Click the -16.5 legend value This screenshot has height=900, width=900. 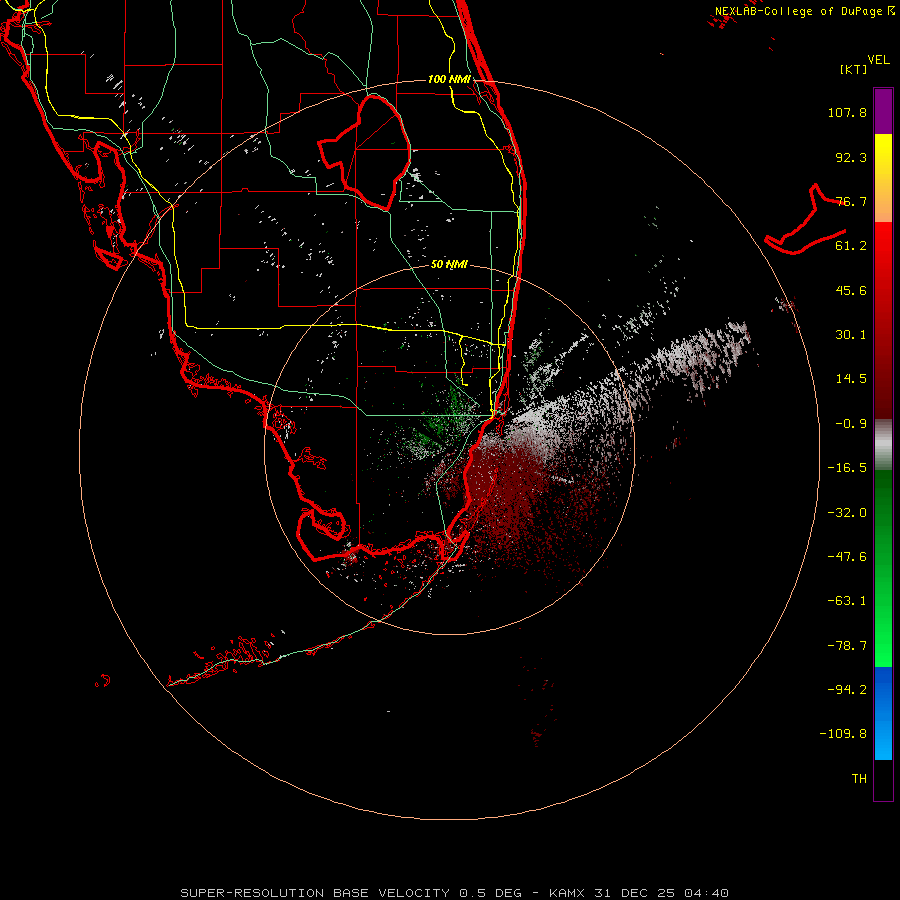point(847,468)
